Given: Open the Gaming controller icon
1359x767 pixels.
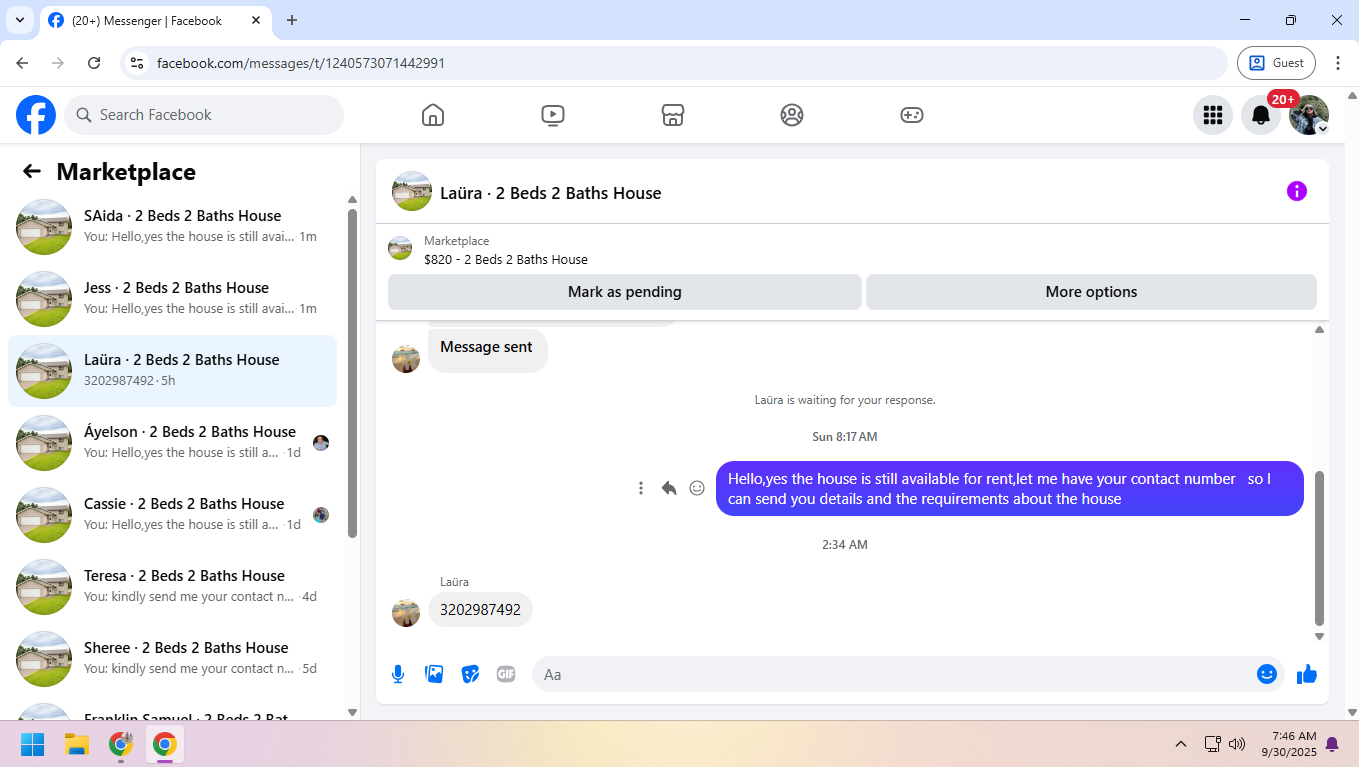Looking at the screenshot, I should (912, 115).
